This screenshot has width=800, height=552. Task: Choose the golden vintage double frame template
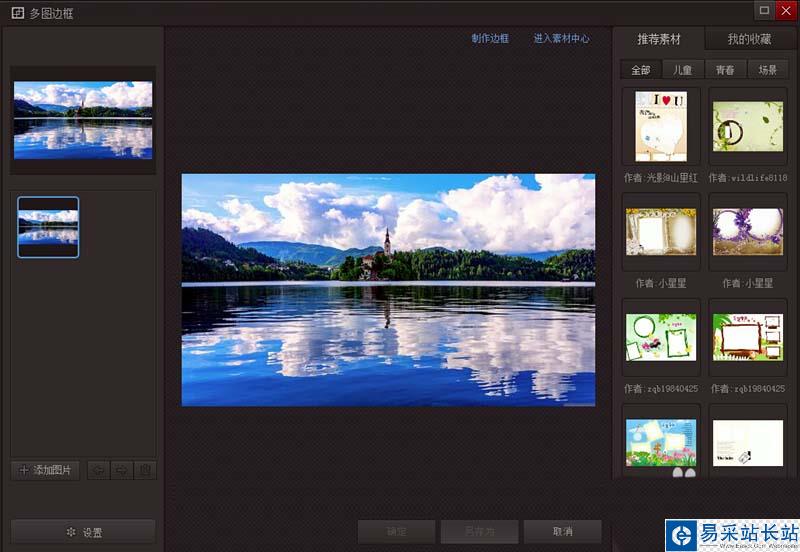coord(661,232)
